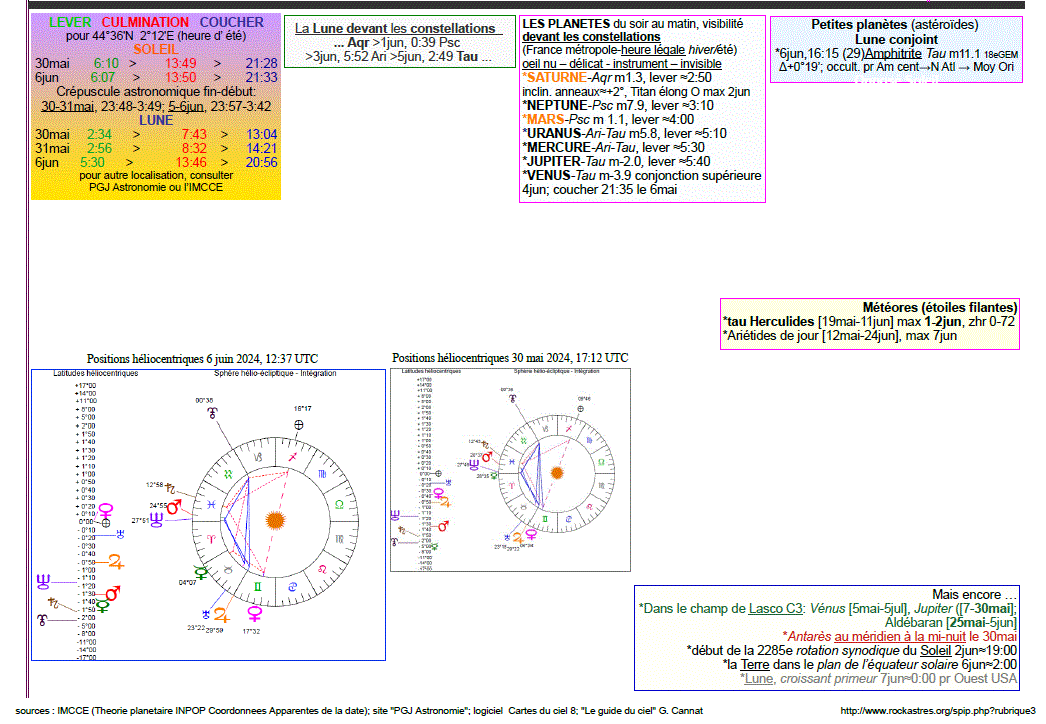Screen dimensions: 1046x724
Task: Select the 21:33 sunset time
Action: point(262,77)
